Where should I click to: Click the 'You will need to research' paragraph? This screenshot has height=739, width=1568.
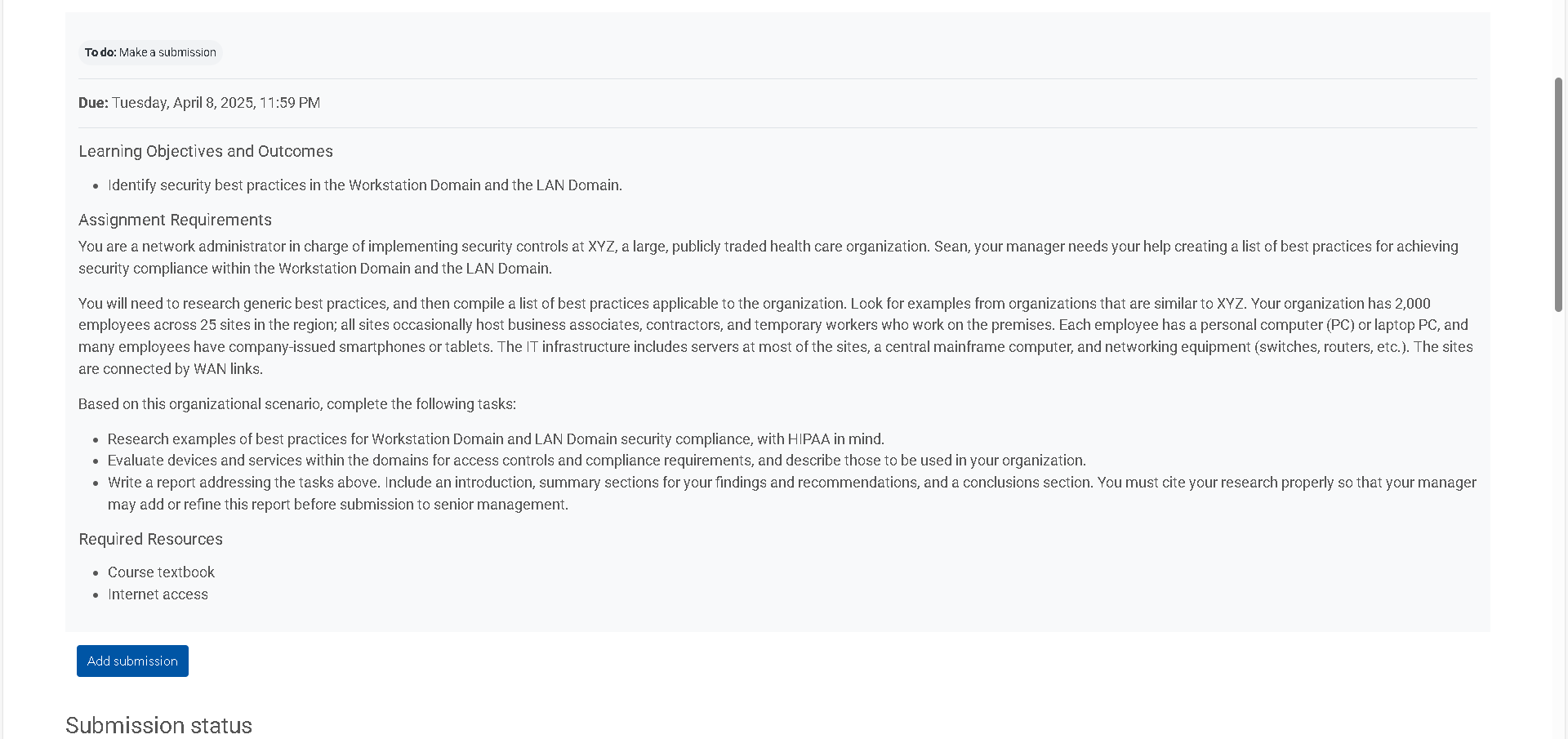pyautogui.click(x=776, y=336)
